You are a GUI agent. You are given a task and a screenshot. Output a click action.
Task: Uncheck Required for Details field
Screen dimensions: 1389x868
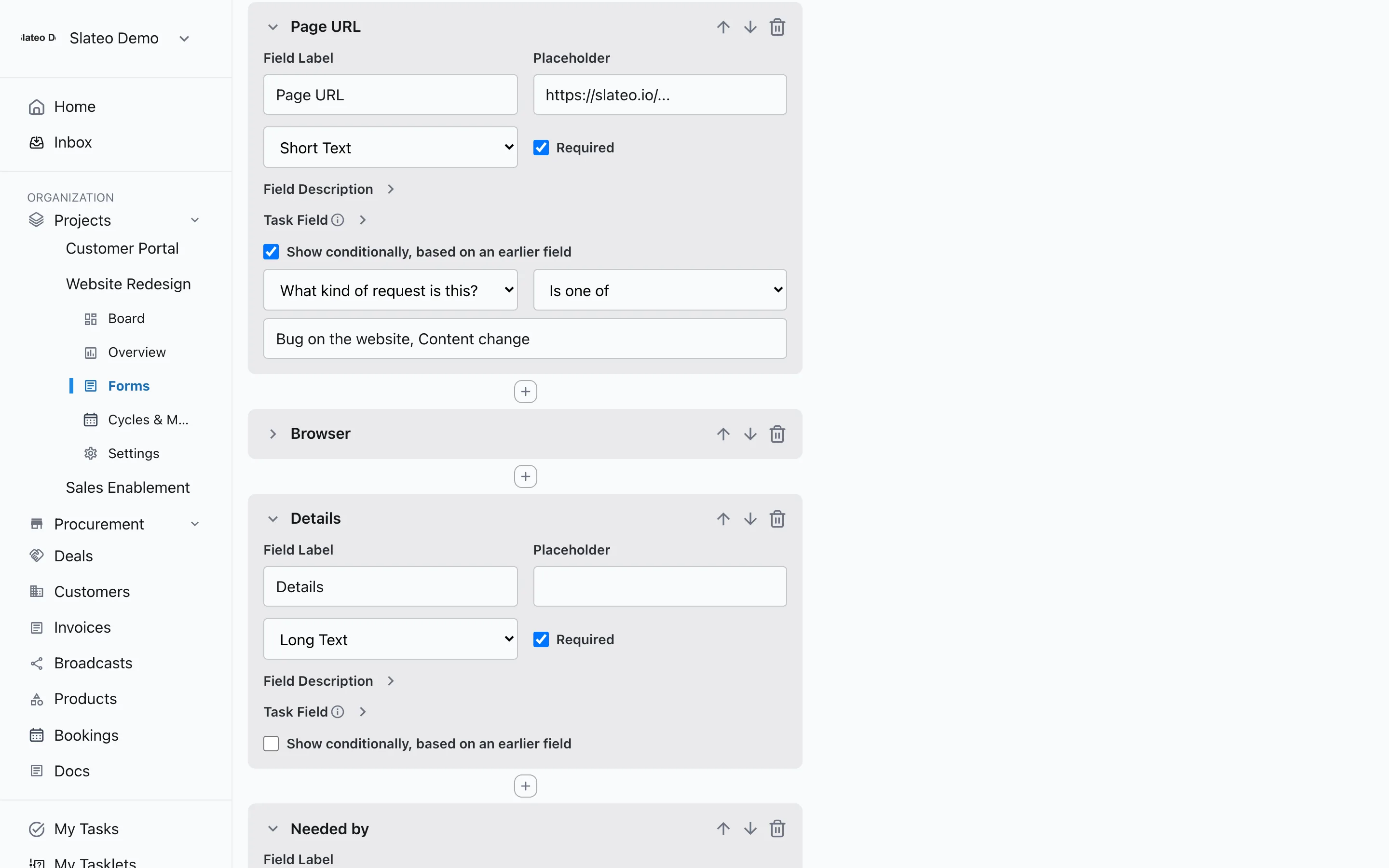[x=541, y=639]
